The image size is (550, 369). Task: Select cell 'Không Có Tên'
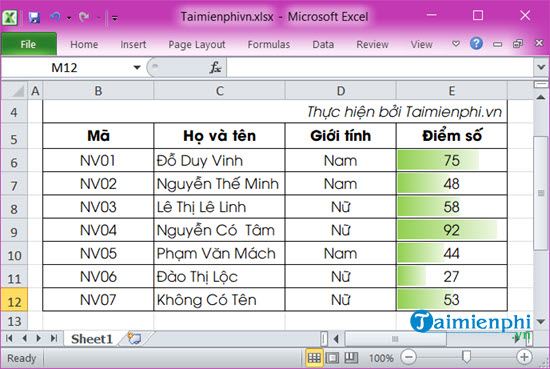click(x=220, y=300)
